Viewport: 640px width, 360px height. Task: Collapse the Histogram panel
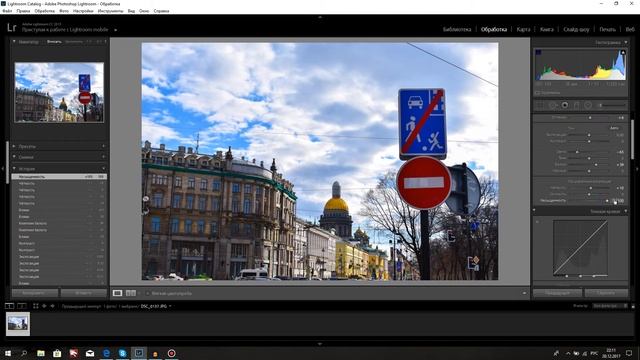coord(625,42)
